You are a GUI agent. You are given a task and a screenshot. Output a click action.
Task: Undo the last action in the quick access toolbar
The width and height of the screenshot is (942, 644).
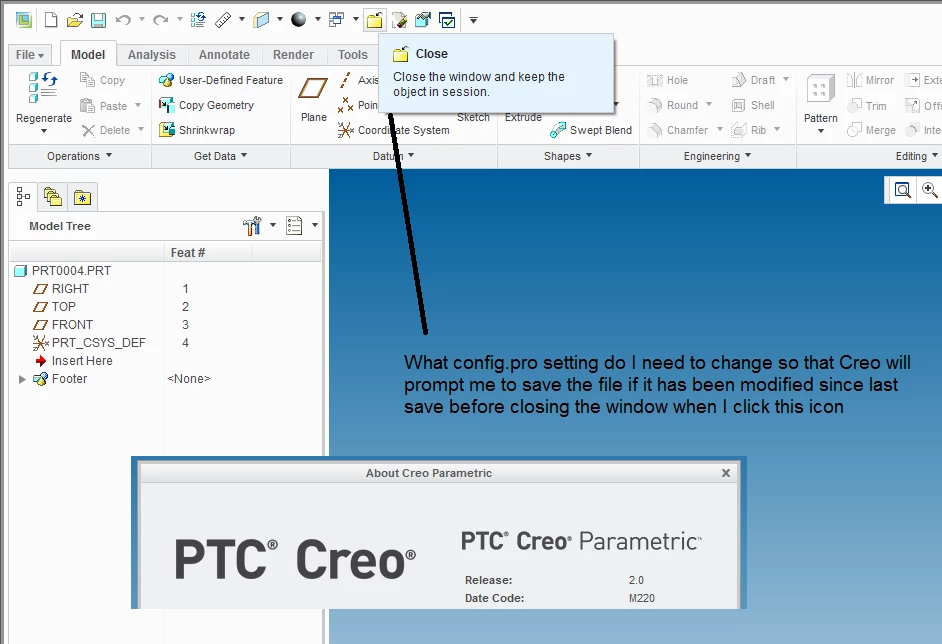point(123,20)
